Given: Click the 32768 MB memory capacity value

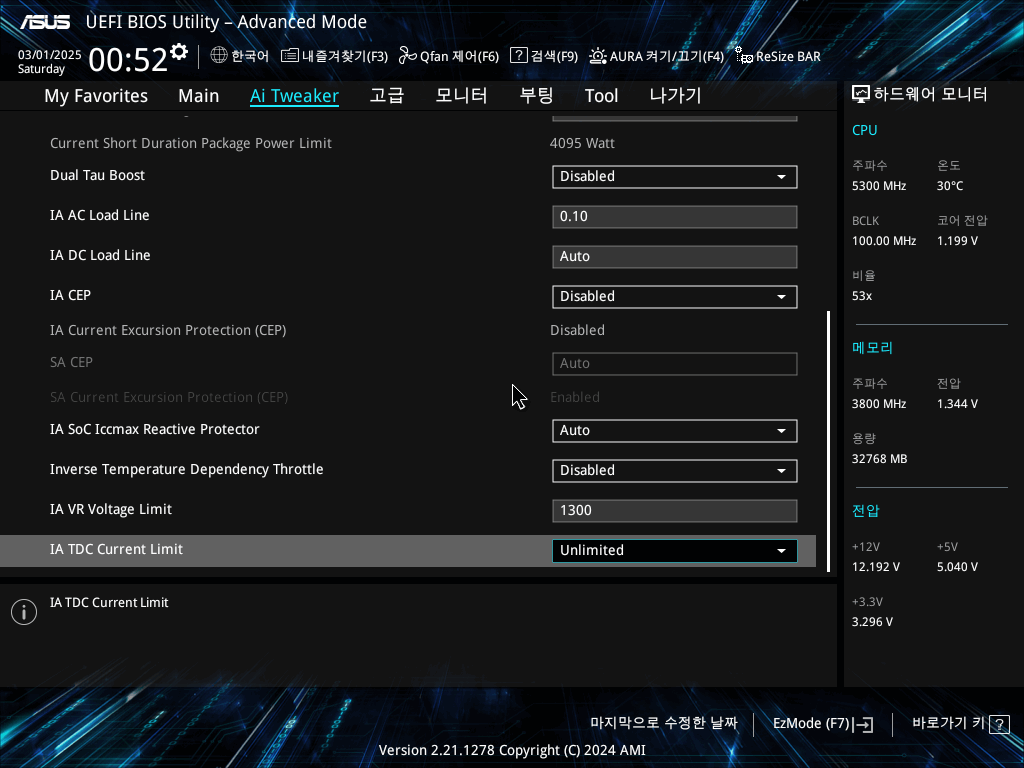Looking at the screenshot, I should [x=879, y=459].
